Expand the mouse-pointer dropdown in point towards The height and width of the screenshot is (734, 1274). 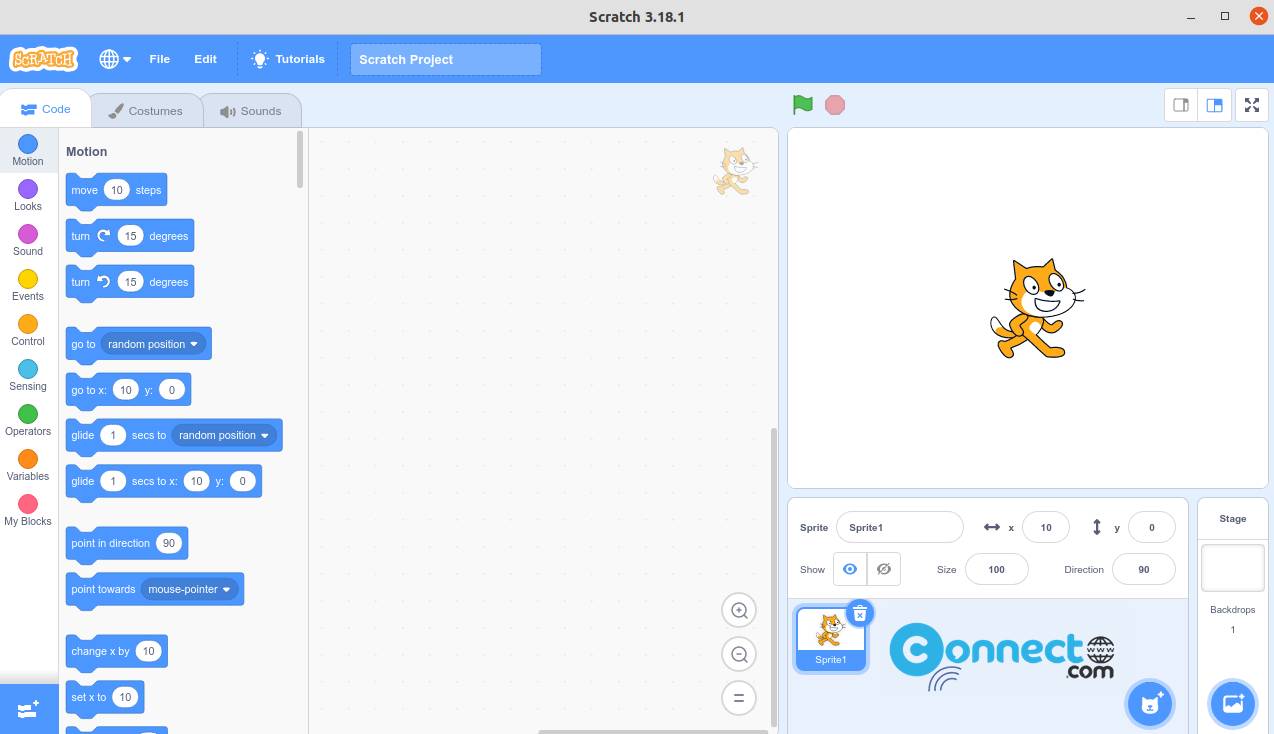(226, 589)
